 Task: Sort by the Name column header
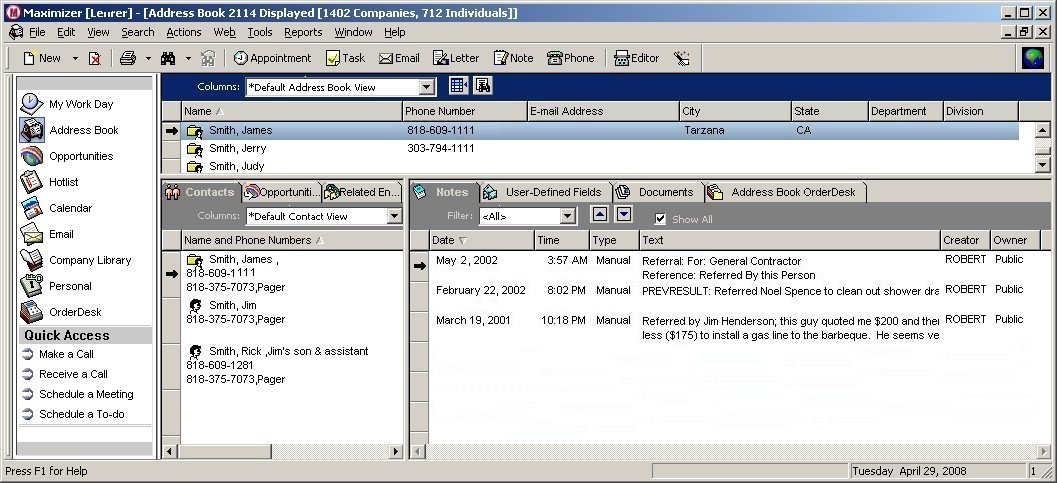[x=292, y=111]
